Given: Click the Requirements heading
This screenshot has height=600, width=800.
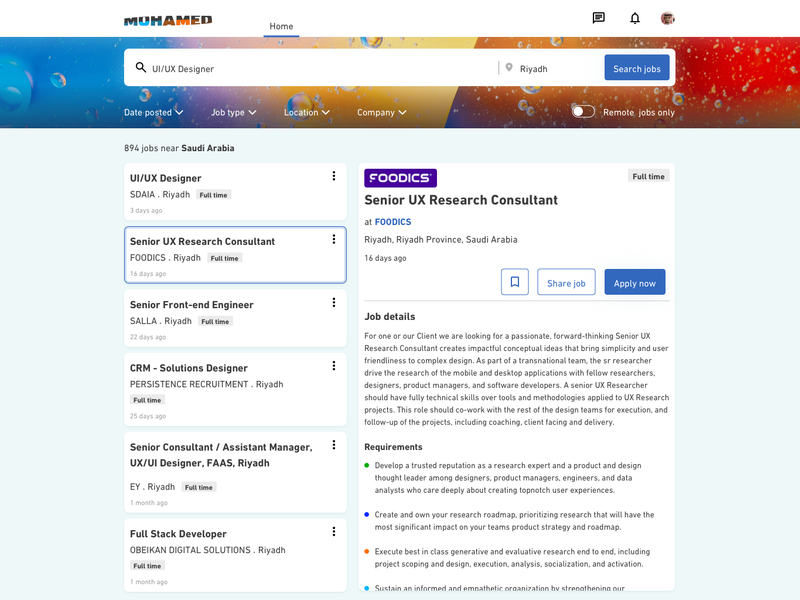Looking at the screenshot, I should point(393,447).
